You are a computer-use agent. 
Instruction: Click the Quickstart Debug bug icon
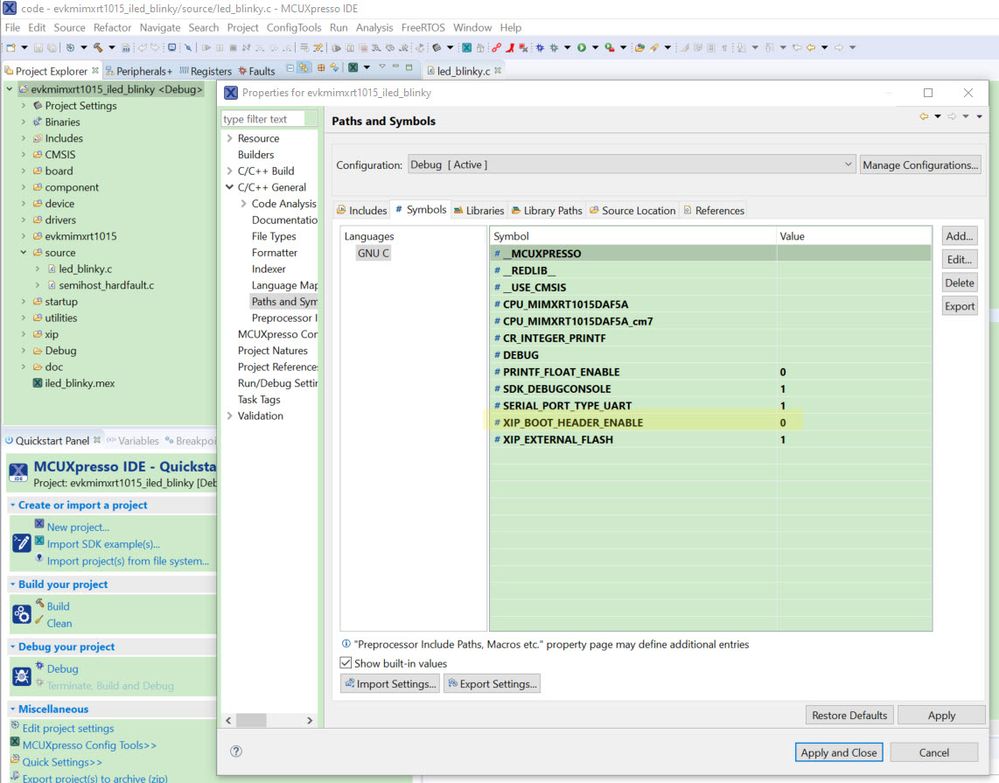[22, 676]
